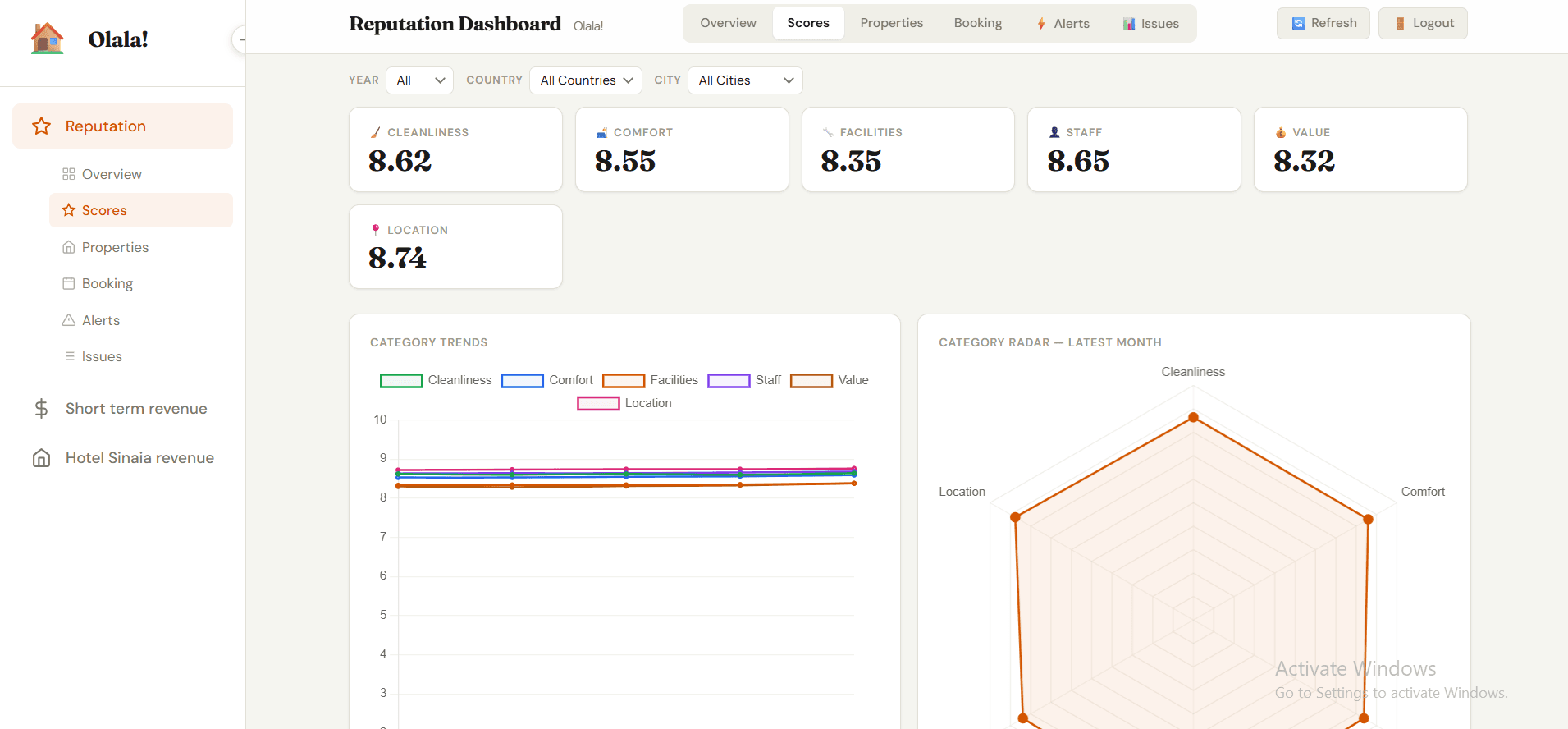Click the Cleanliness point on the radar chart
Image resolution: width=1568 pixels, height=729 pixels.
(1194, 417)
